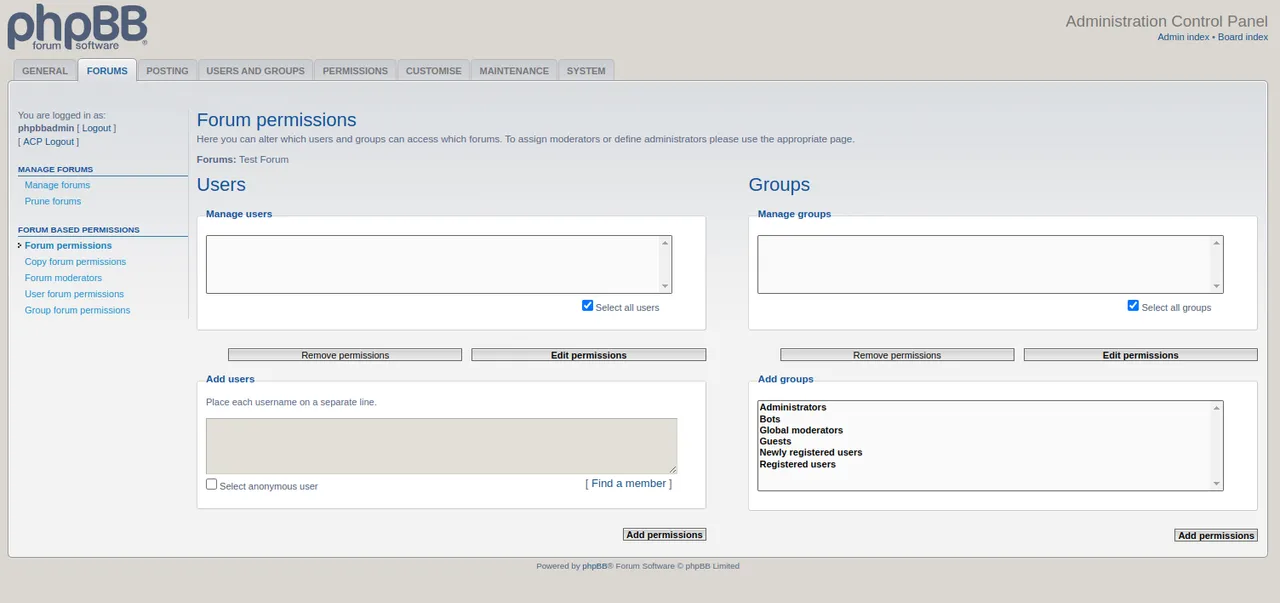The height and width of the screenshot is (603, 1280).
Task: Click the phpBB logo
Action: point(77,27)
